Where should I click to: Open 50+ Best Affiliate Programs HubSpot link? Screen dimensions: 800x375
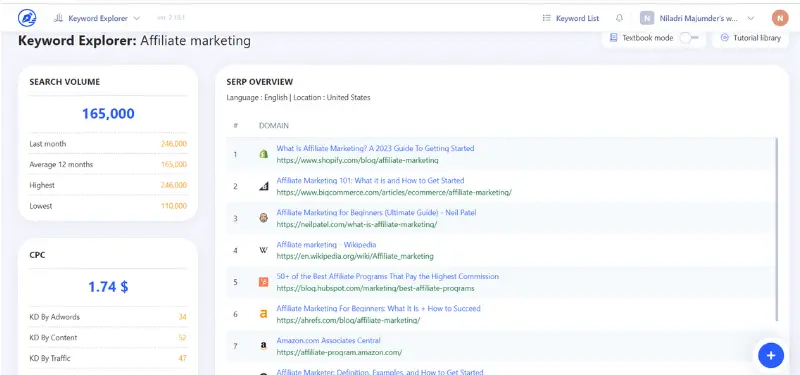388,277
